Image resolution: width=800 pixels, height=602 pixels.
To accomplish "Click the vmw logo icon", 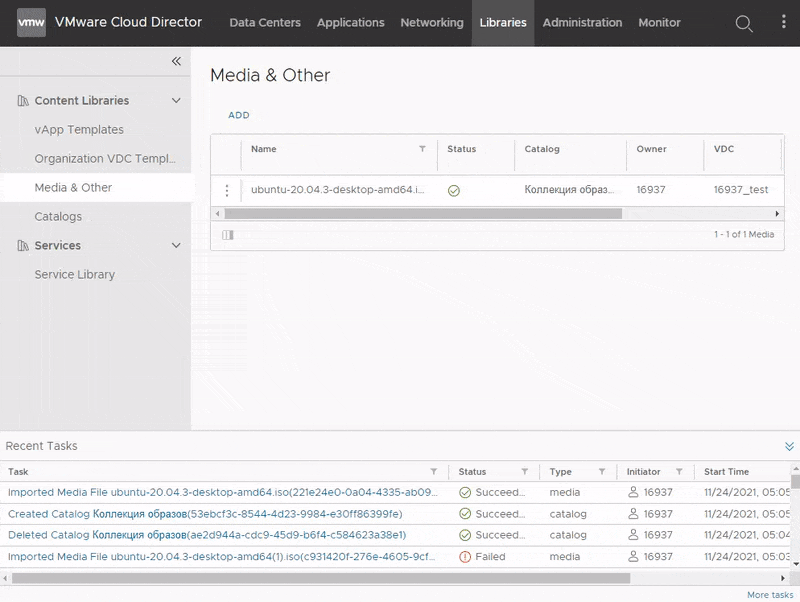I will click(x=31, y=22).
